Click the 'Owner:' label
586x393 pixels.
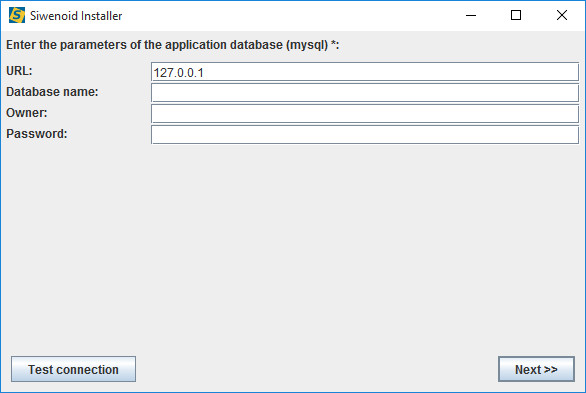tap(27, 112)
